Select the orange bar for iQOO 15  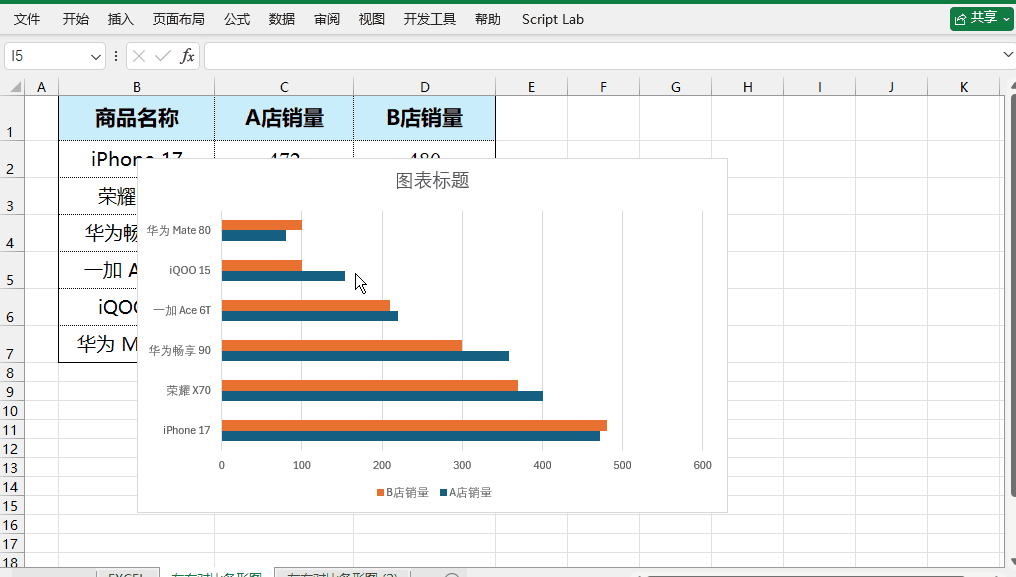[262, 265]
